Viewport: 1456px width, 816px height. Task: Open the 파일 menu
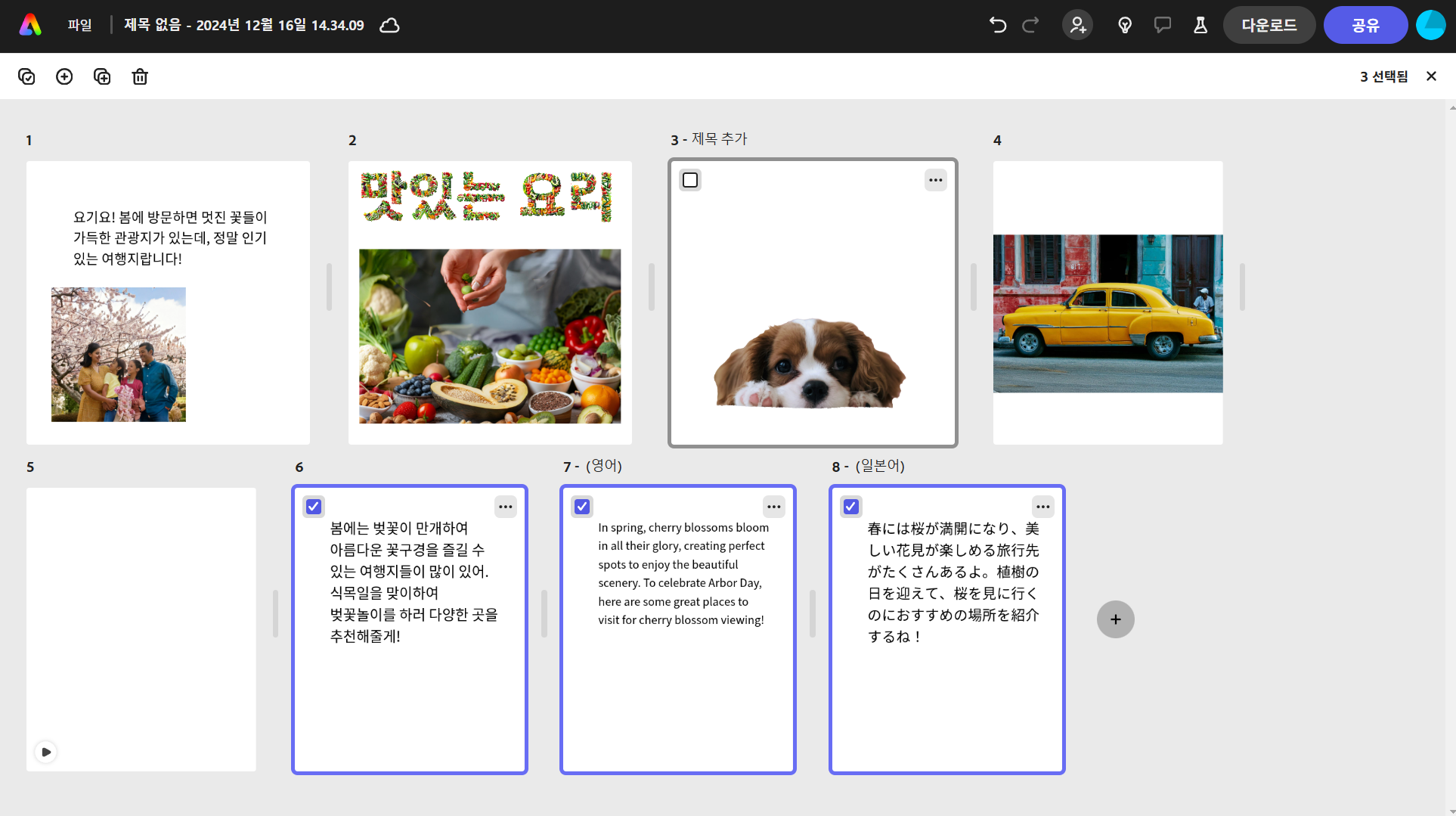pos(79,25)
